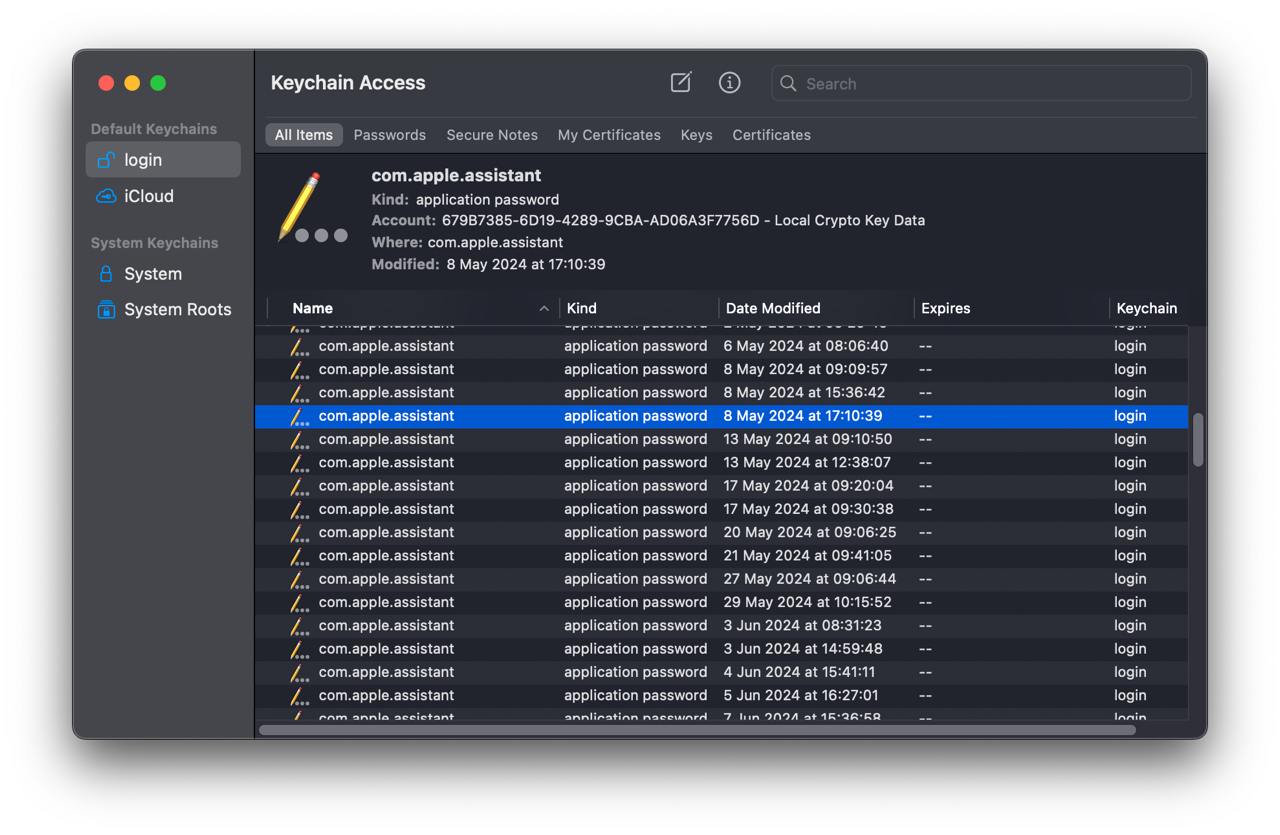1280x835 pixels.
Task: Toggle sort direction arrow in Name column
Action: [544, 308]
